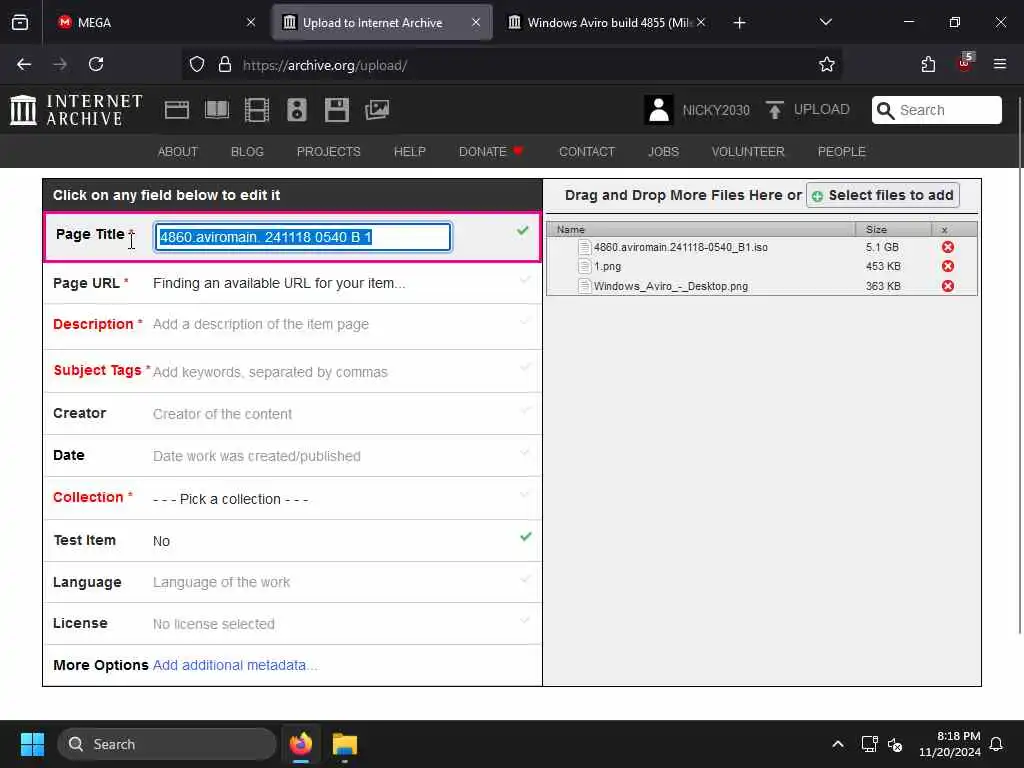Screen dimensions: 1024x768
Task: Open the JOBS menu item
Action: click(664, 152)
